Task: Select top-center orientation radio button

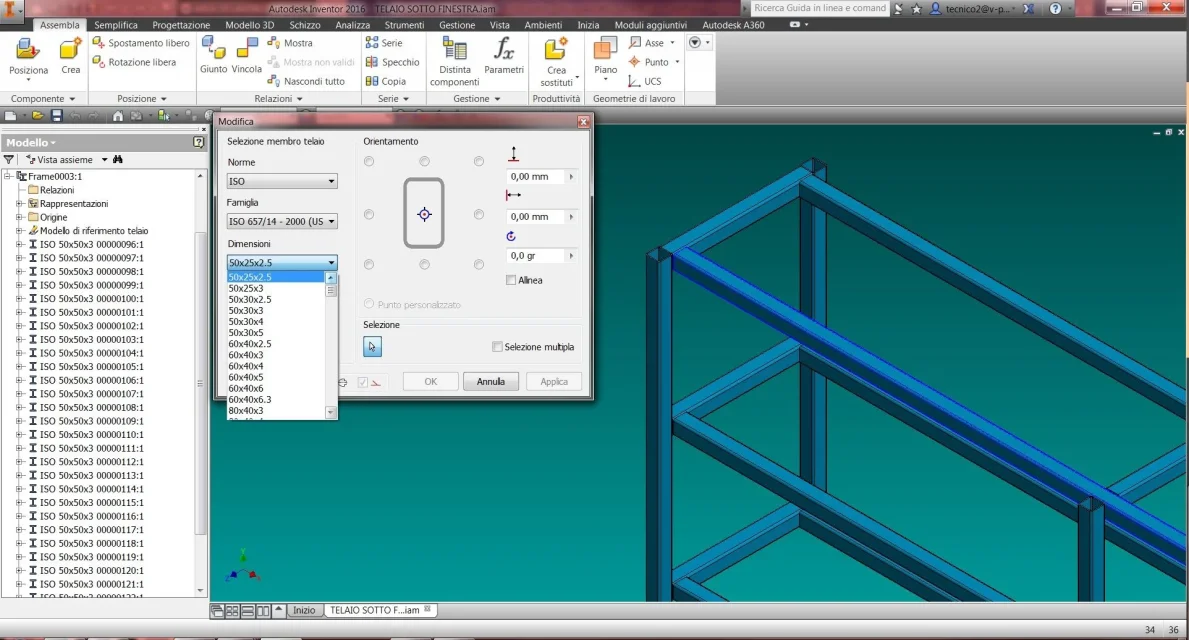Action: 424,161
